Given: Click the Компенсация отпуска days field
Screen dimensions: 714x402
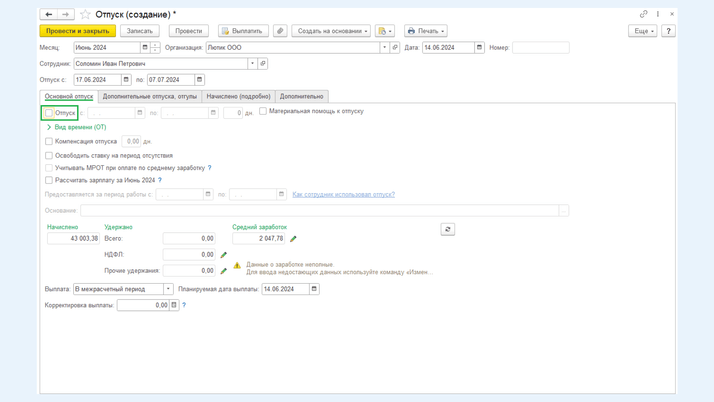Looking at the screenshot, I should coord(131,142).
